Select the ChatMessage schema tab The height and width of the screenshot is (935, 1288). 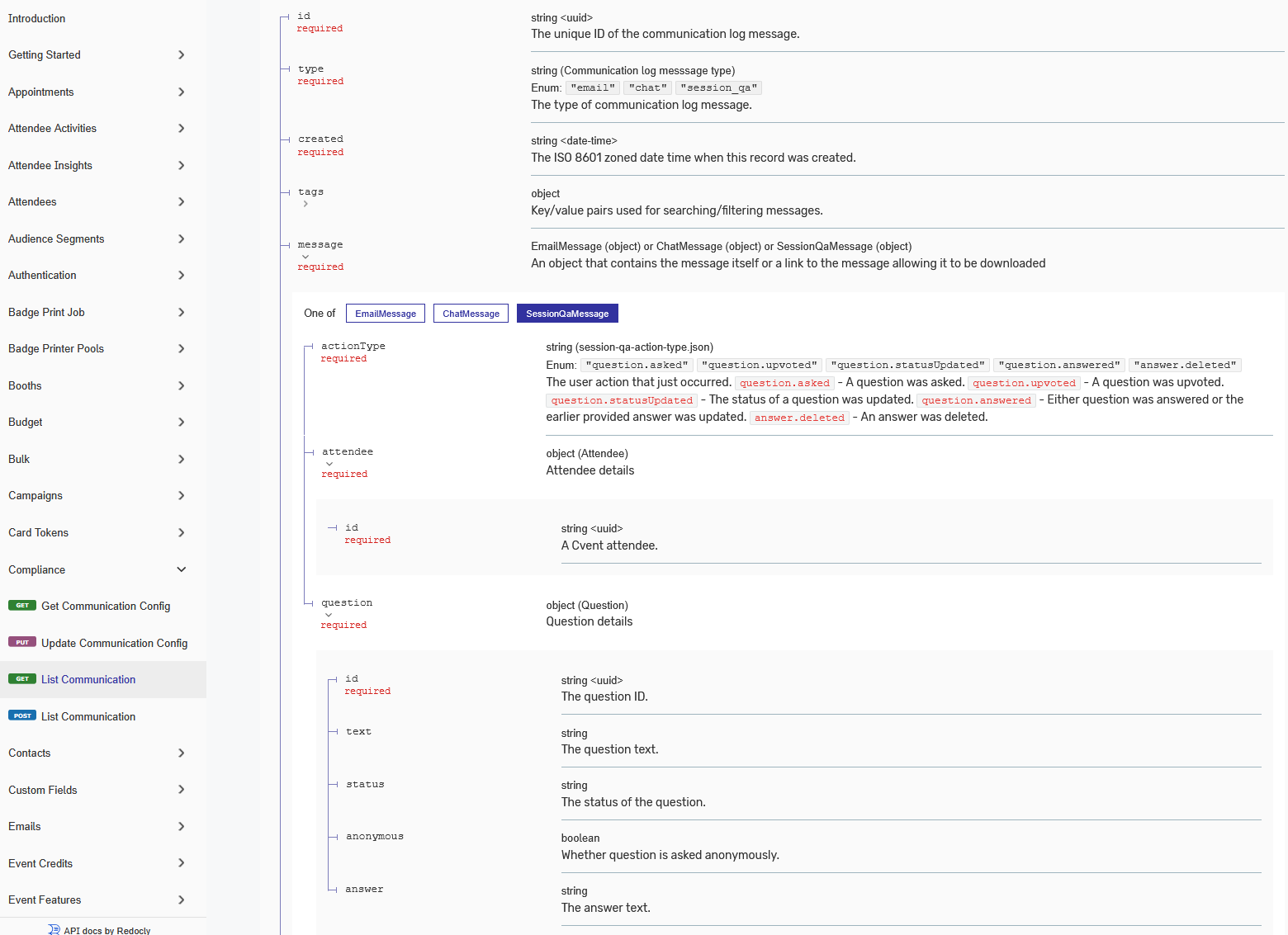point(471,314)
